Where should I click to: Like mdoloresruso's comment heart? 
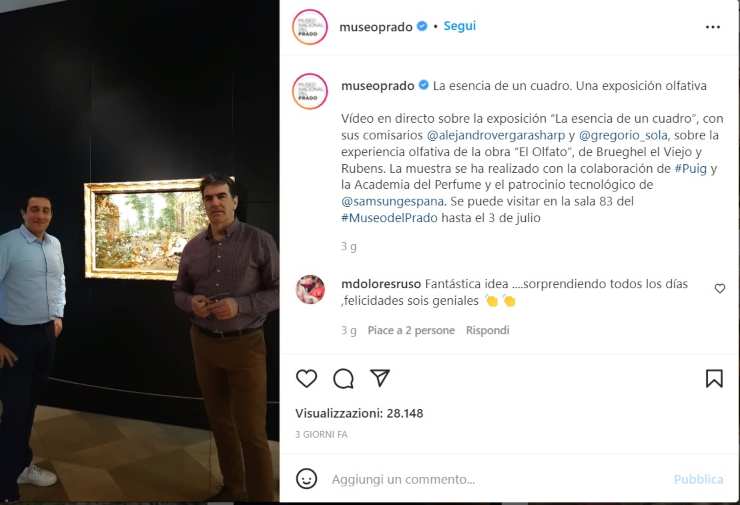point(720,288)
